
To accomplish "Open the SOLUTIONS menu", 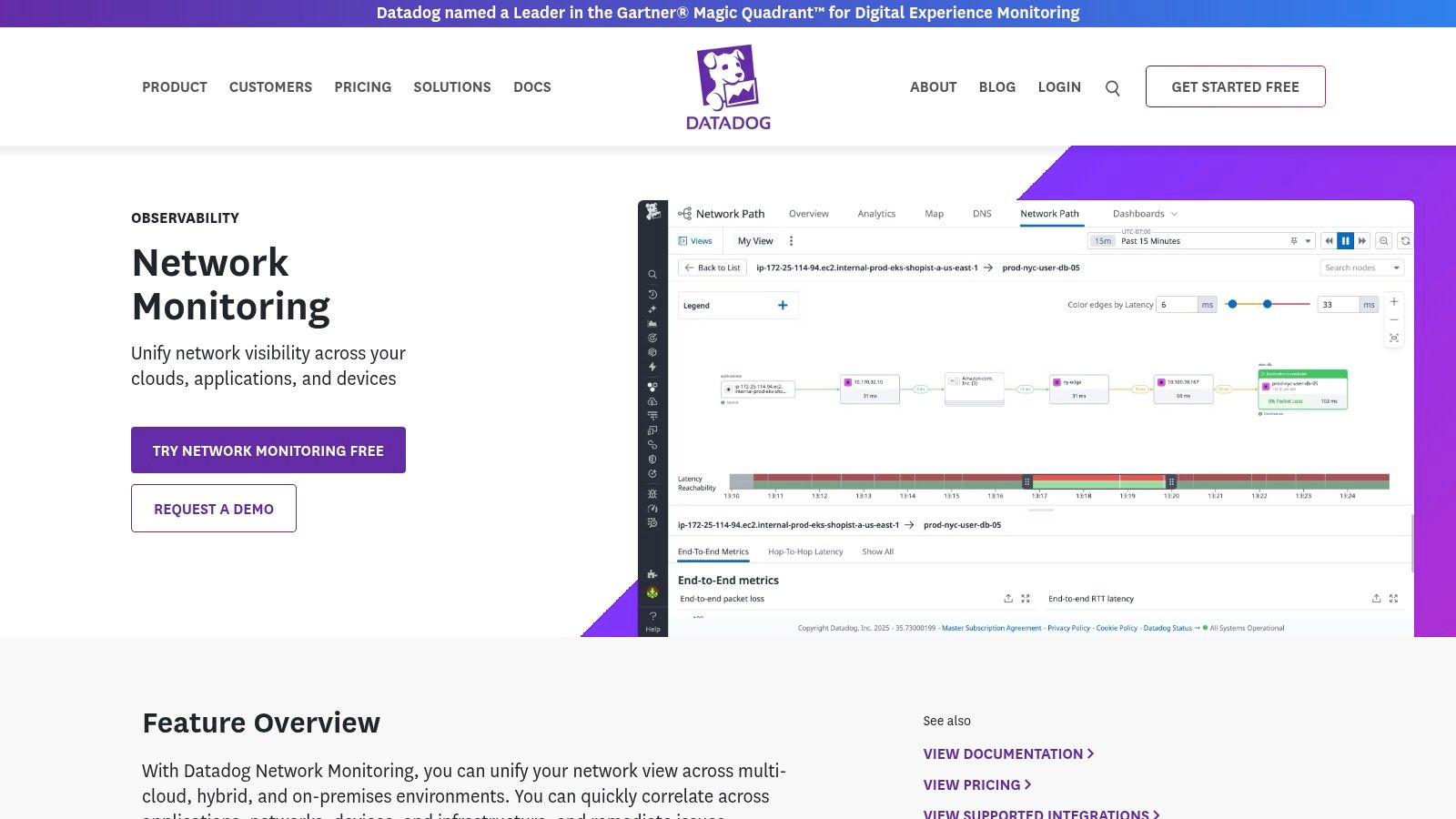I will tap(451, 86).
